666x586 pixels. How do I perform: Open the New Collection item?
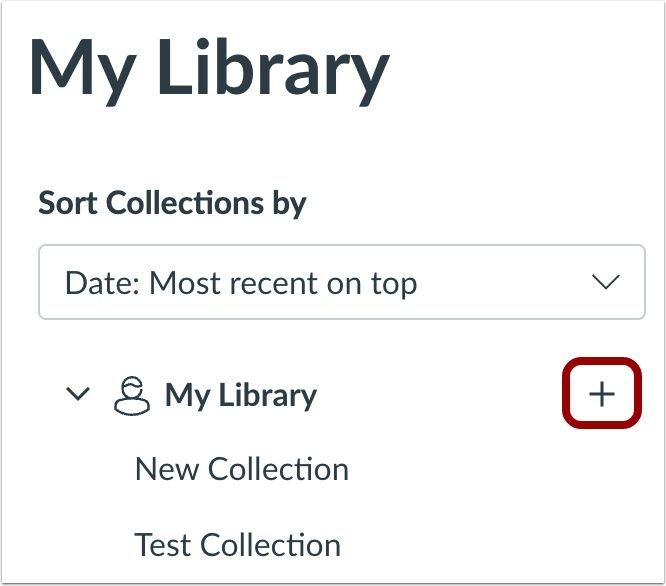[x=242, y=470]
